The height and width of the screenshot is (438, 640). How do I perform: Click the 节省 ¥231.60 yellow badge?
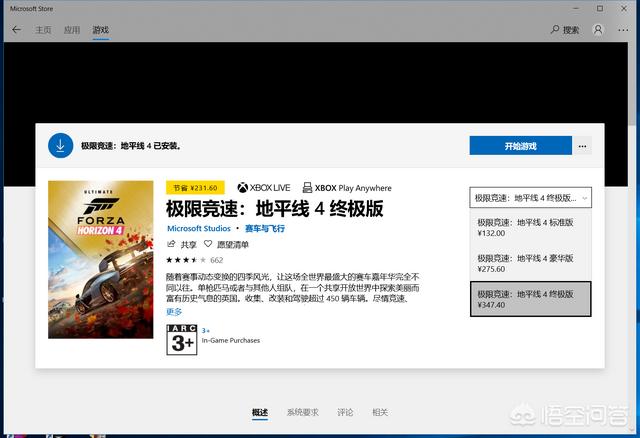coord(195,188)
